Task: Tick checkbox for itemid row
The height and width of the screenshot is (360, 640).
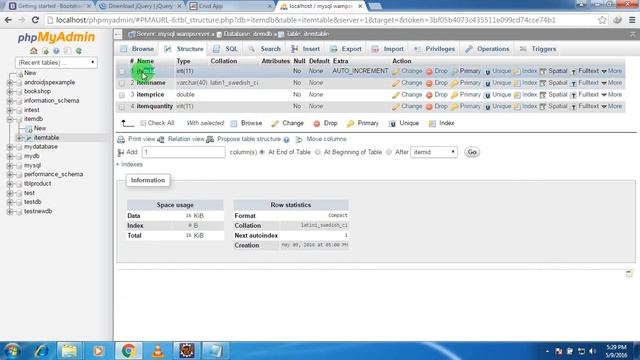Action: coord(122,71)
